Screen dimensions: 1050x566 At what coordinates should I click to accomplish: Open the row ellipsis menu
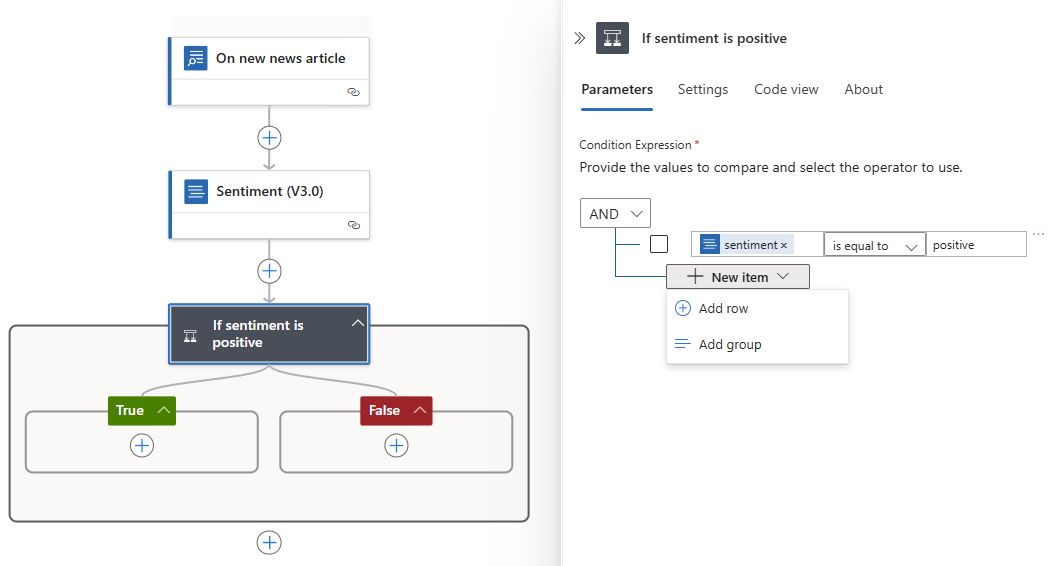click(x=1039, y=234)
